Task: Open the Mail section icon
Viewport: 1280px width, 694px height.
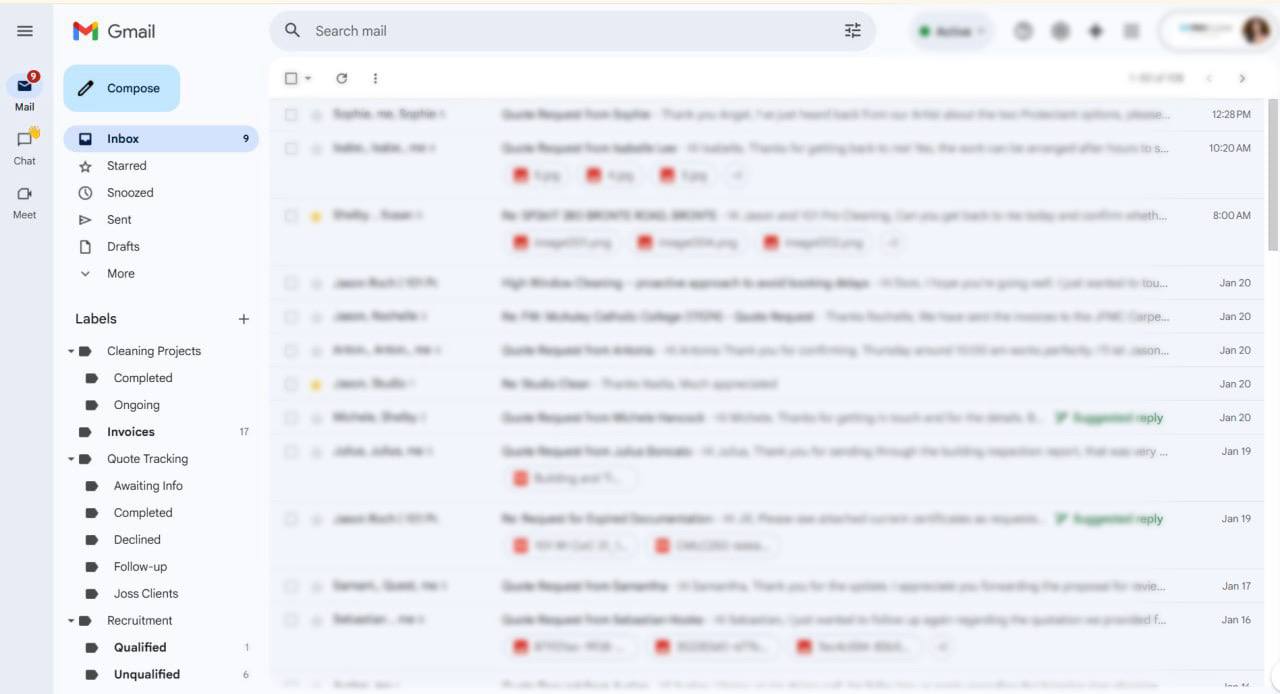Action: [x=25, y=86]
